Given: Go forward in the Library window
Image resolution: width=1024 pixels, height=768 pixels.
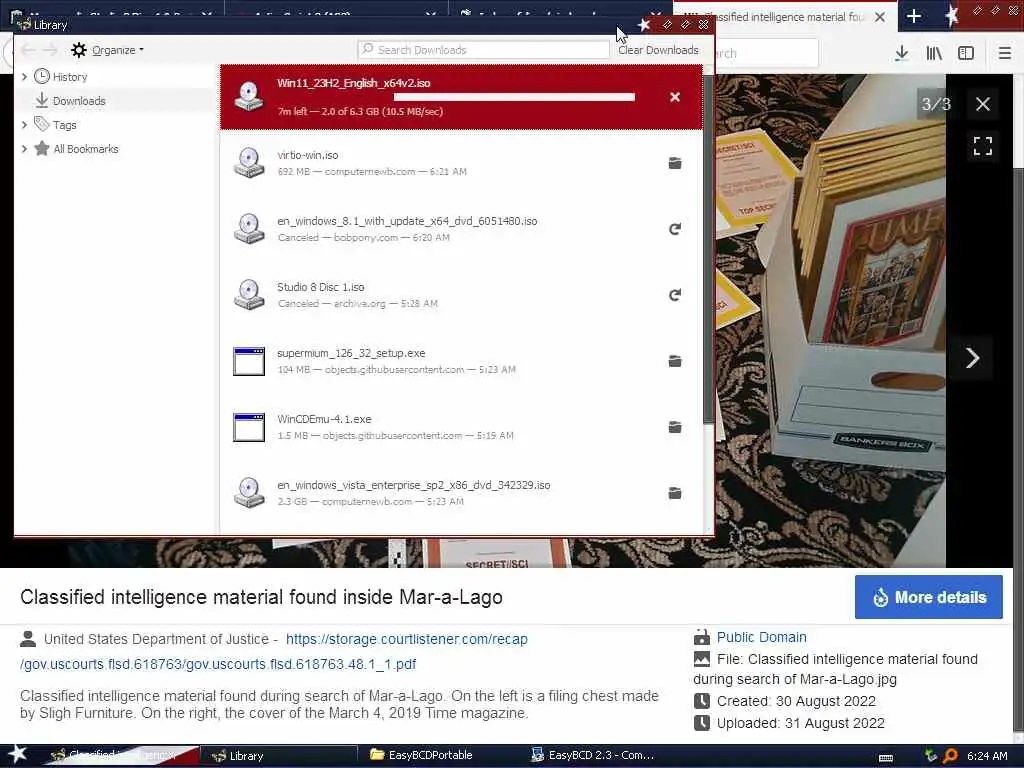Looking at the screenshot, I should (x=50, y=50).
